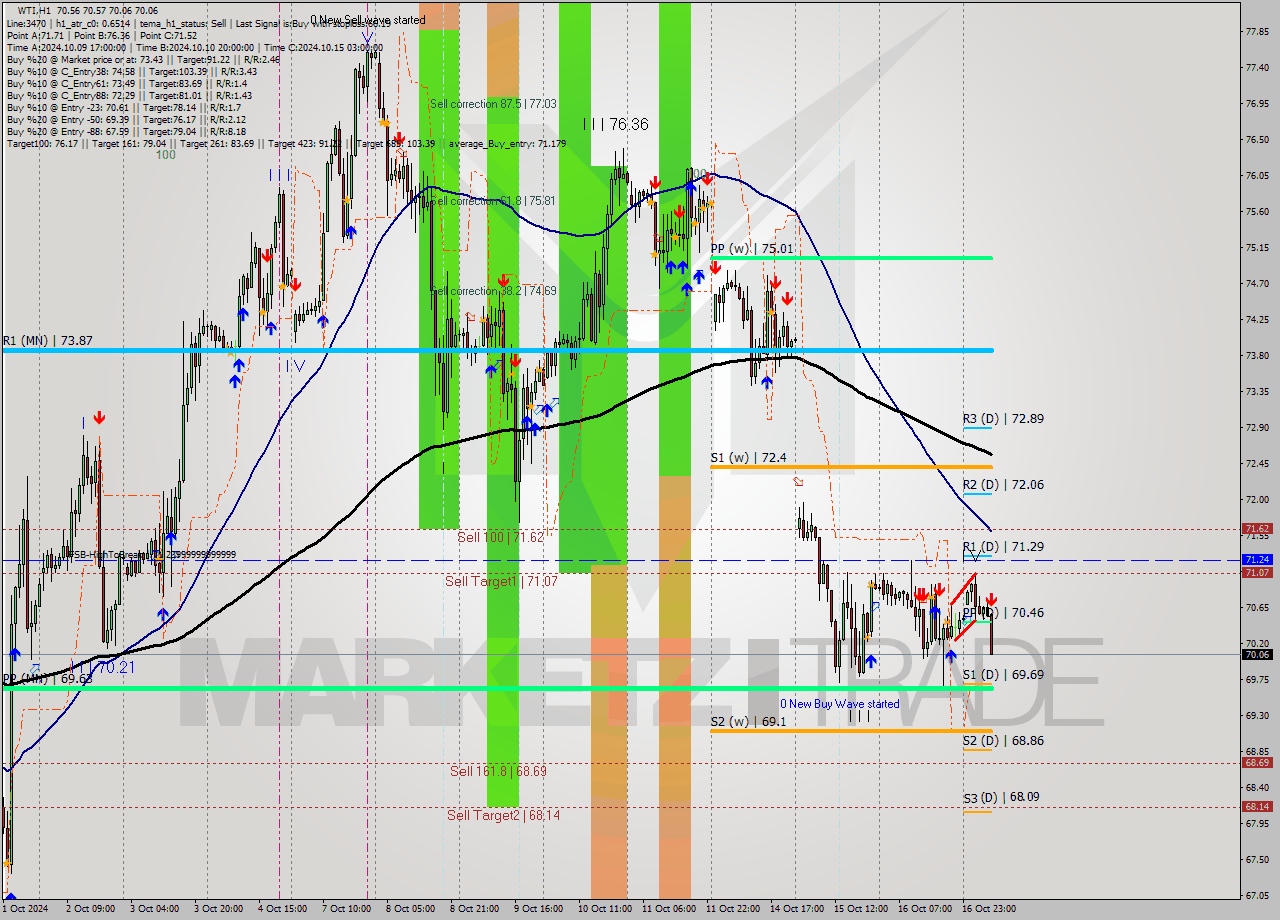Select the '9 Oct 16:00' time axis label
Screen dimensions: 1280x920
click(x=539, y=909)
